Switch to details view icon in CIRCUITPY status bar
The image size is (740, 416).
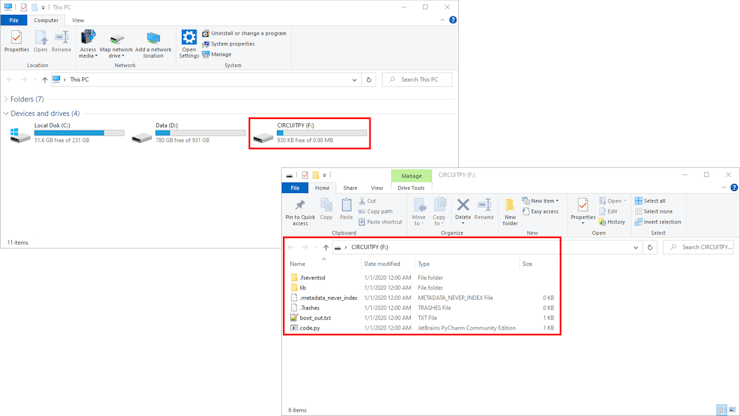pos(721,410)
